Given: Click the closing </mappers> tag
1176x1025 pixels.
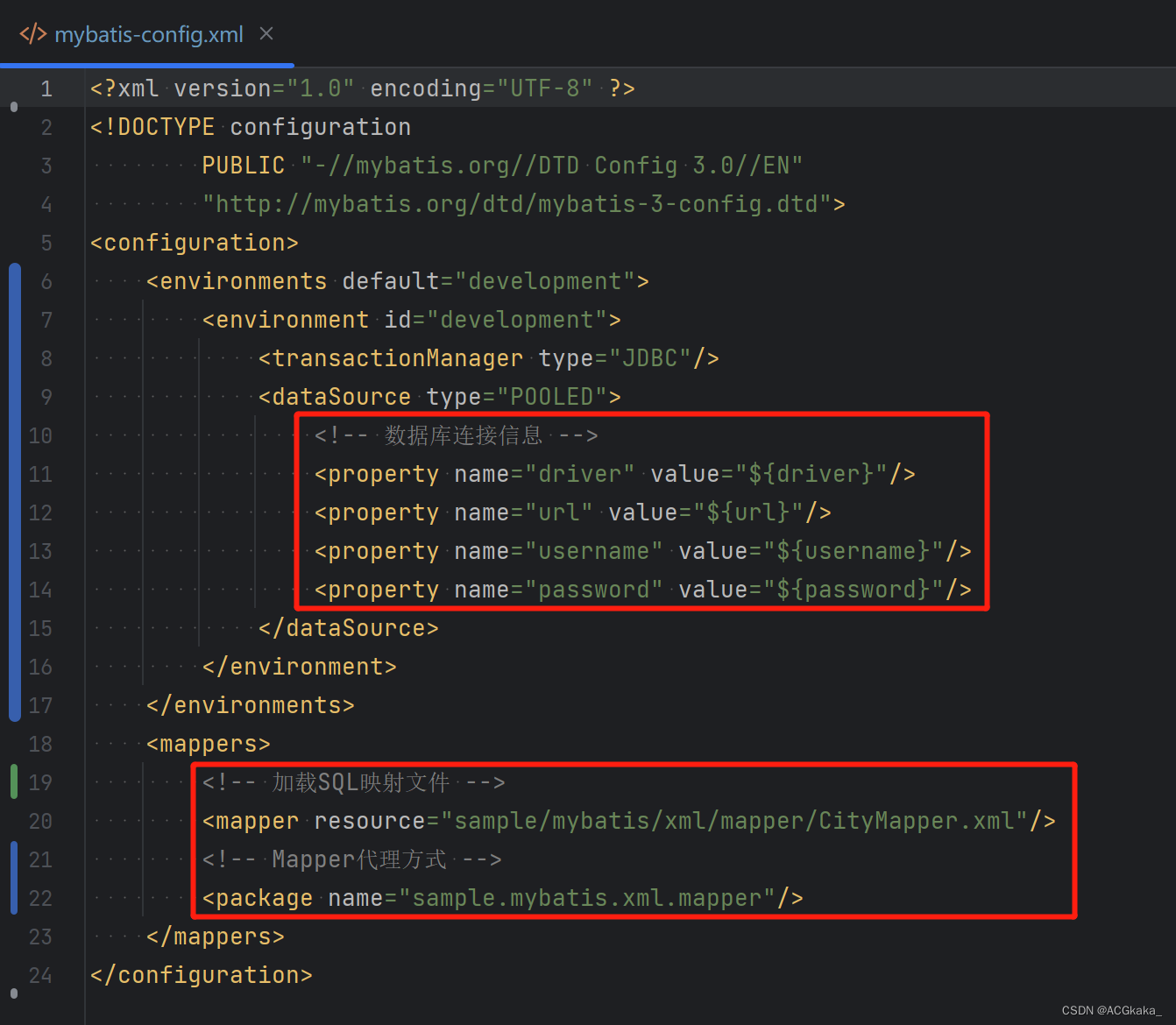Looking at the screenshot, I should (x=216, y=937).
